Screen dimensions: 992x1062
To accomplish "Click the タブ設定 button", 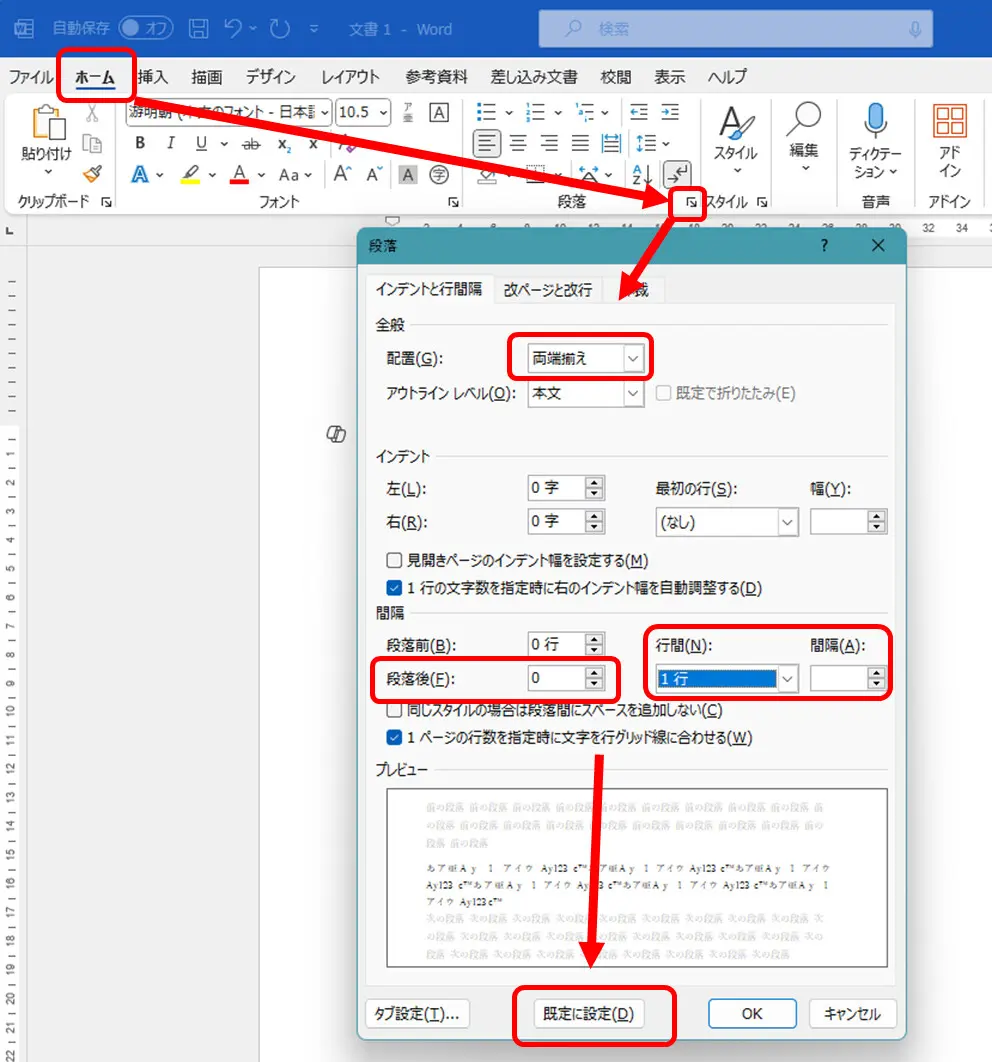I will [x=417, y=1013].
